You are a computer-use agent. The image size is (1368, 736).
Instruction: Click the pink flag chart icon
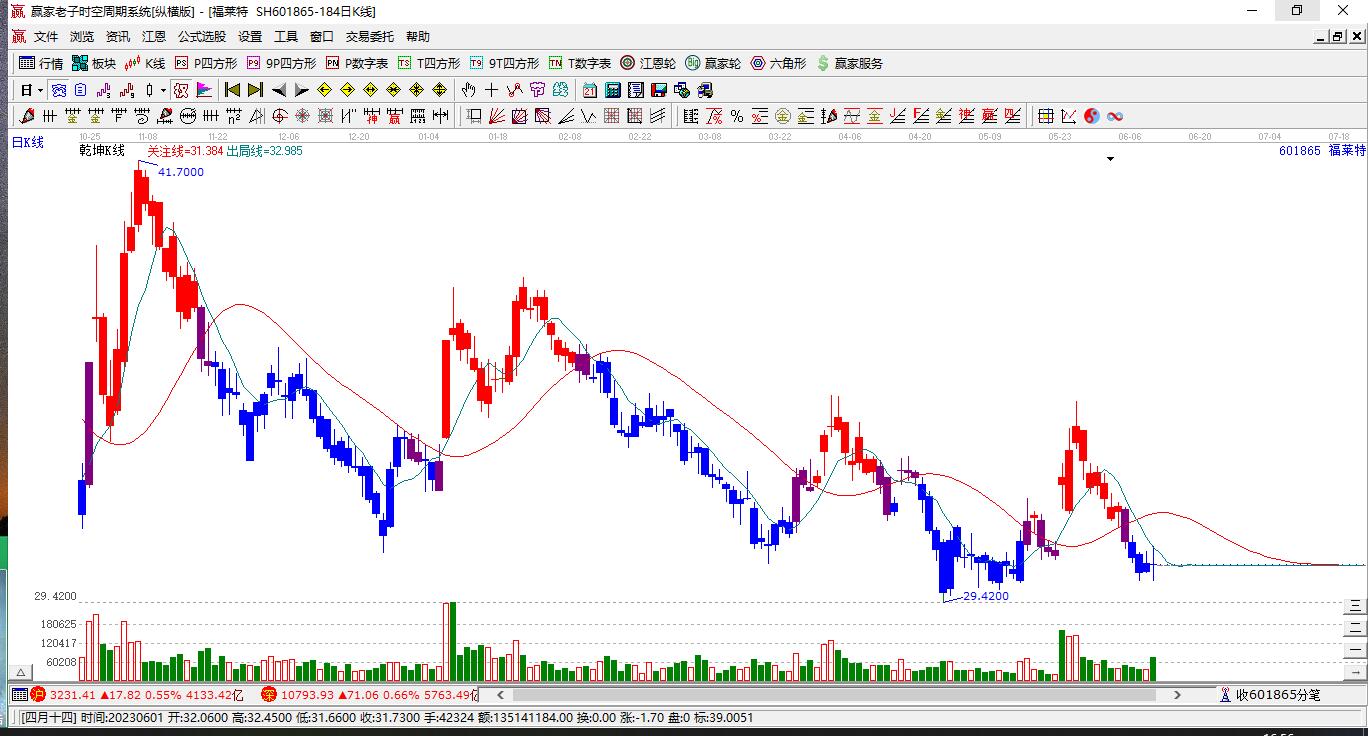coord(204,90)
